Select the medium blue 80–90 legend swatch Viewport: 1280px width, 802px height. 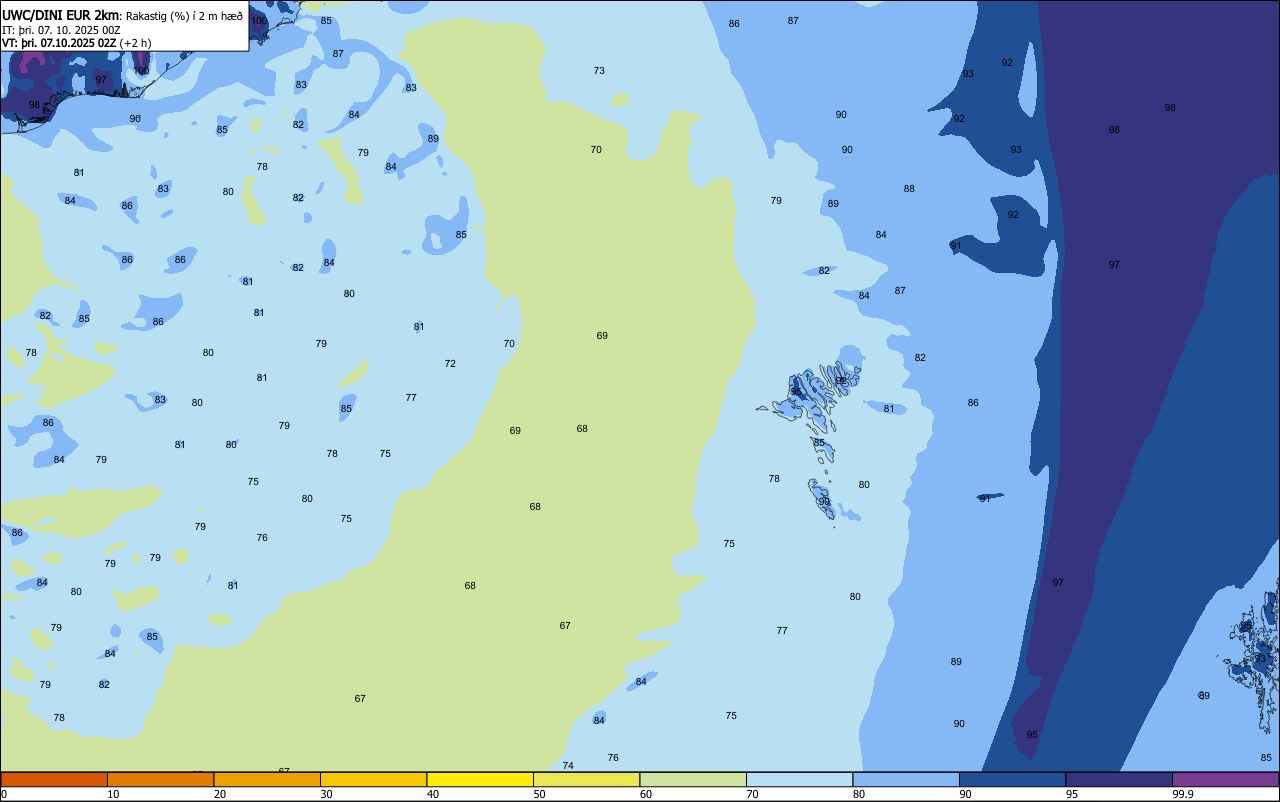point(906,780)
